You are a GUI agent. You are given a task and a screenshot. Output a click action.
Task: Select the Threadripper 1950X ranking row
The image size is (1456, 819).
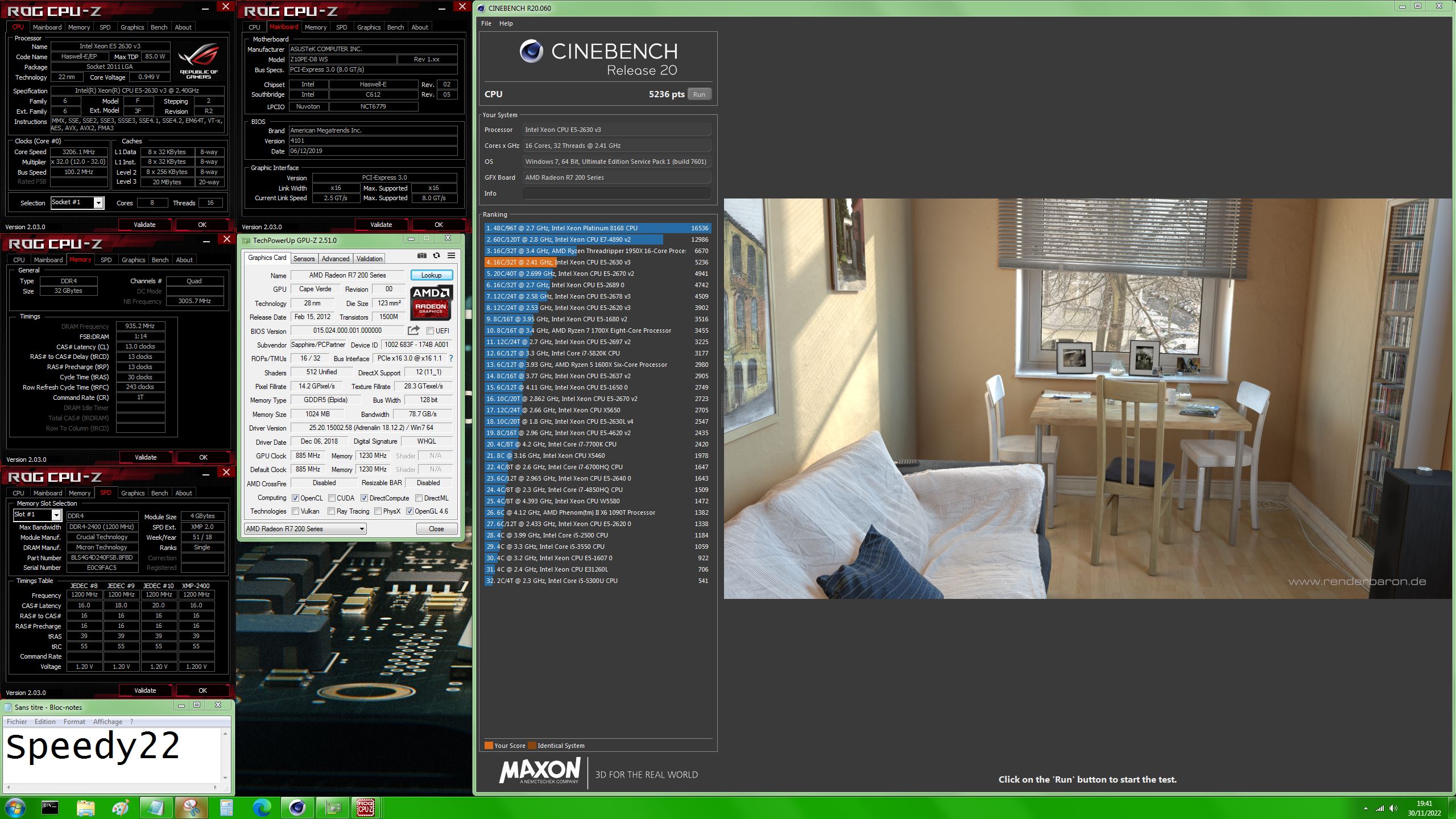[598, 251]
